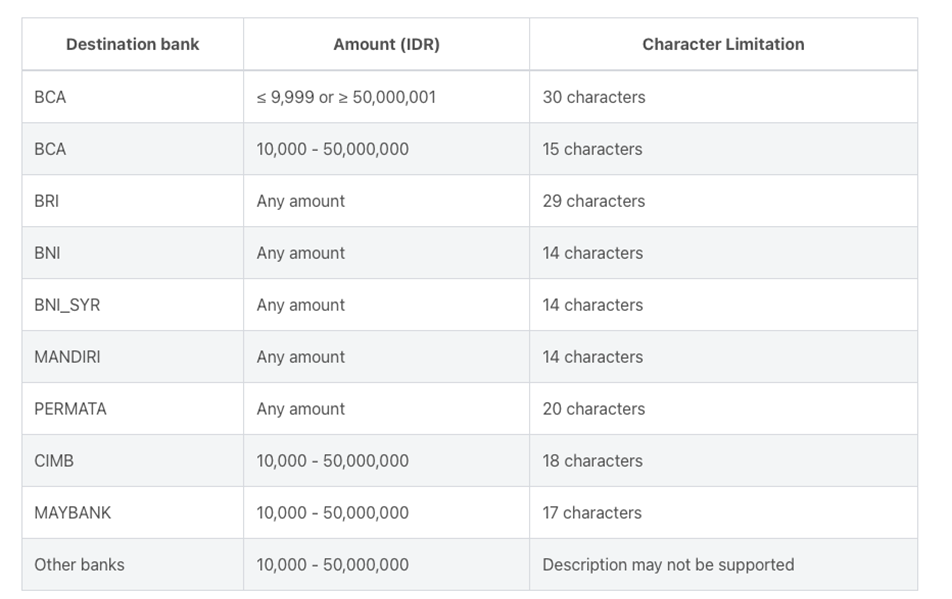952x599 pixels.
Task: Select the BNI bank cell
Action: [x=132, y=253]
